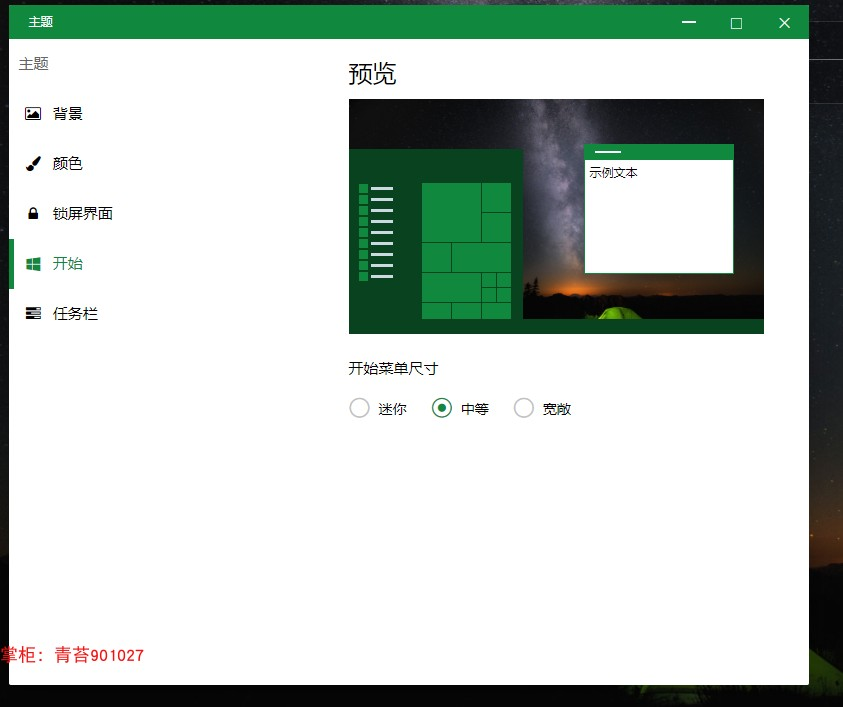Click the 主题 sidebar header text
The image size is (843, 707).
point(33,63)
